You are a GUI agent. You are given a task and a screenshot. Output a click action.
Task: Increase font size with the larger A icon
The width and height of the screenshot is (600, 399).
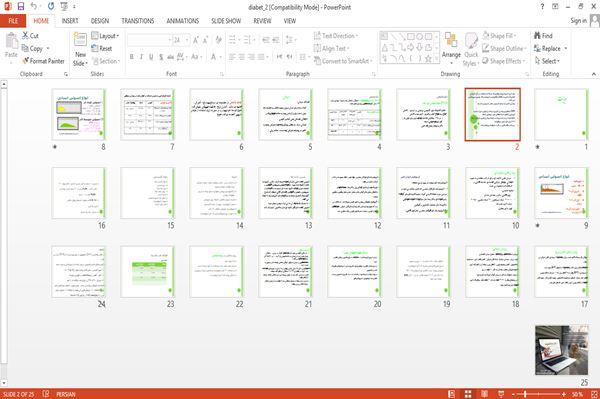coord(196,40)
